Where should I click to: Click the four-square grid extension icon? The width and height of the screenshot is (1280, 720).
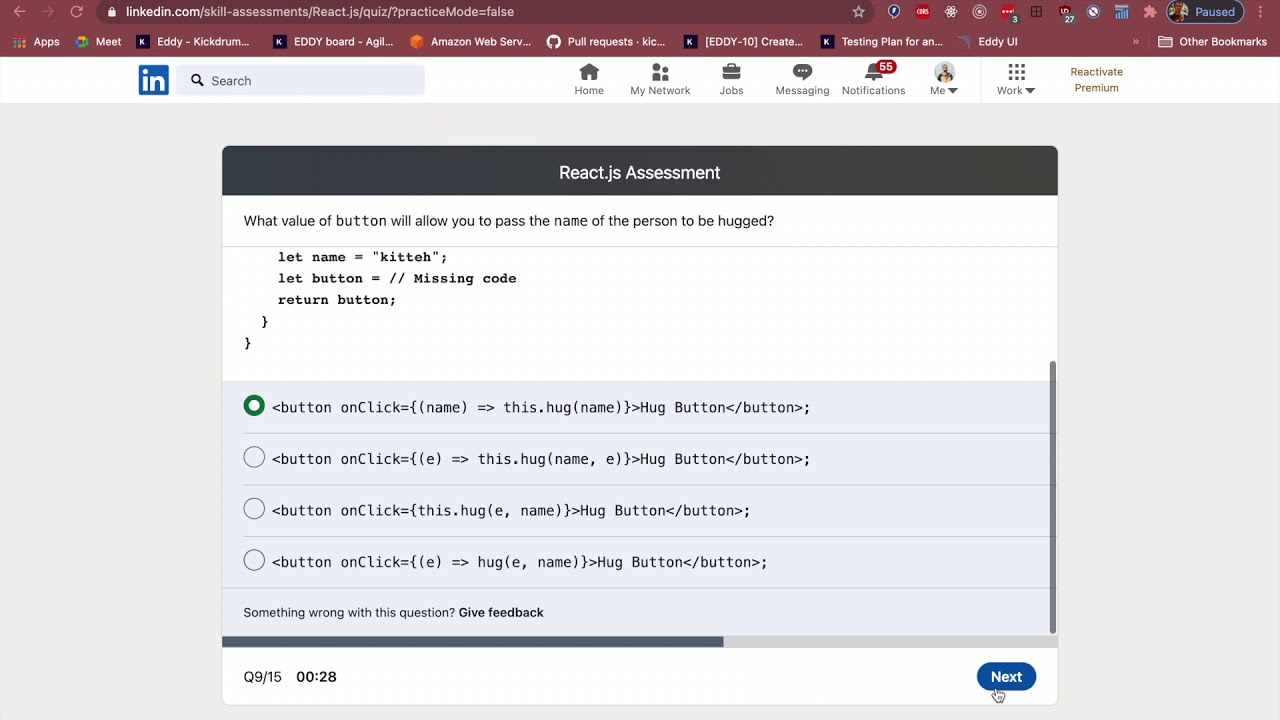pyautogui.click(x=1037, y=12)
